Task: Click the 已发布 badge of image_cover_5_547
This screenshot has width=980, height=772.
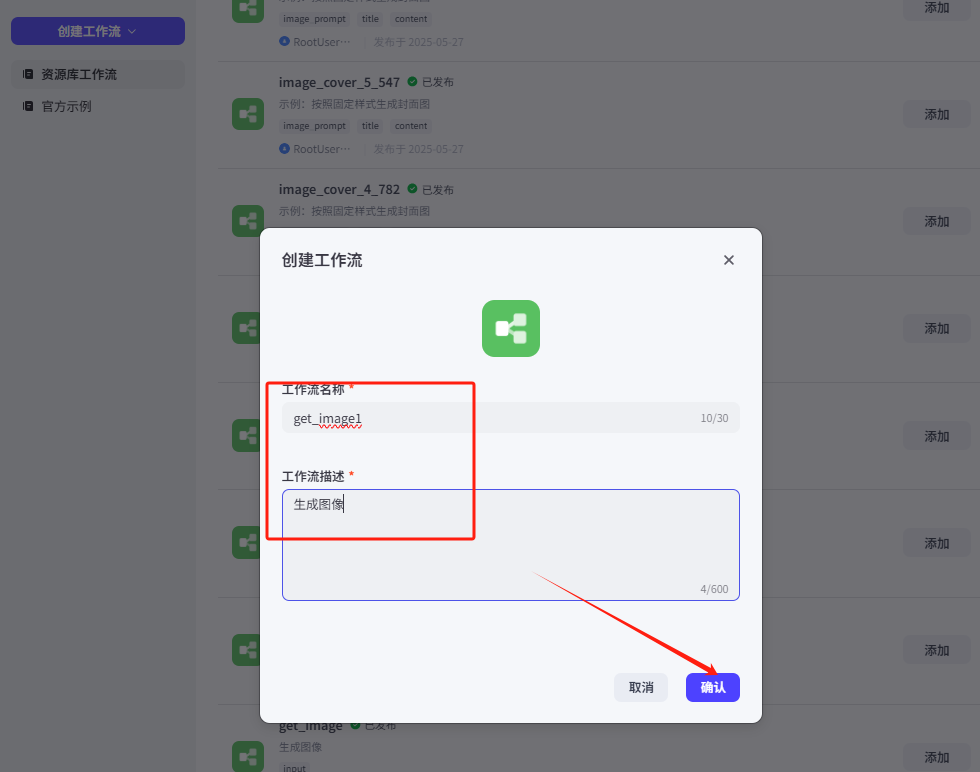Action: [431, 82]
